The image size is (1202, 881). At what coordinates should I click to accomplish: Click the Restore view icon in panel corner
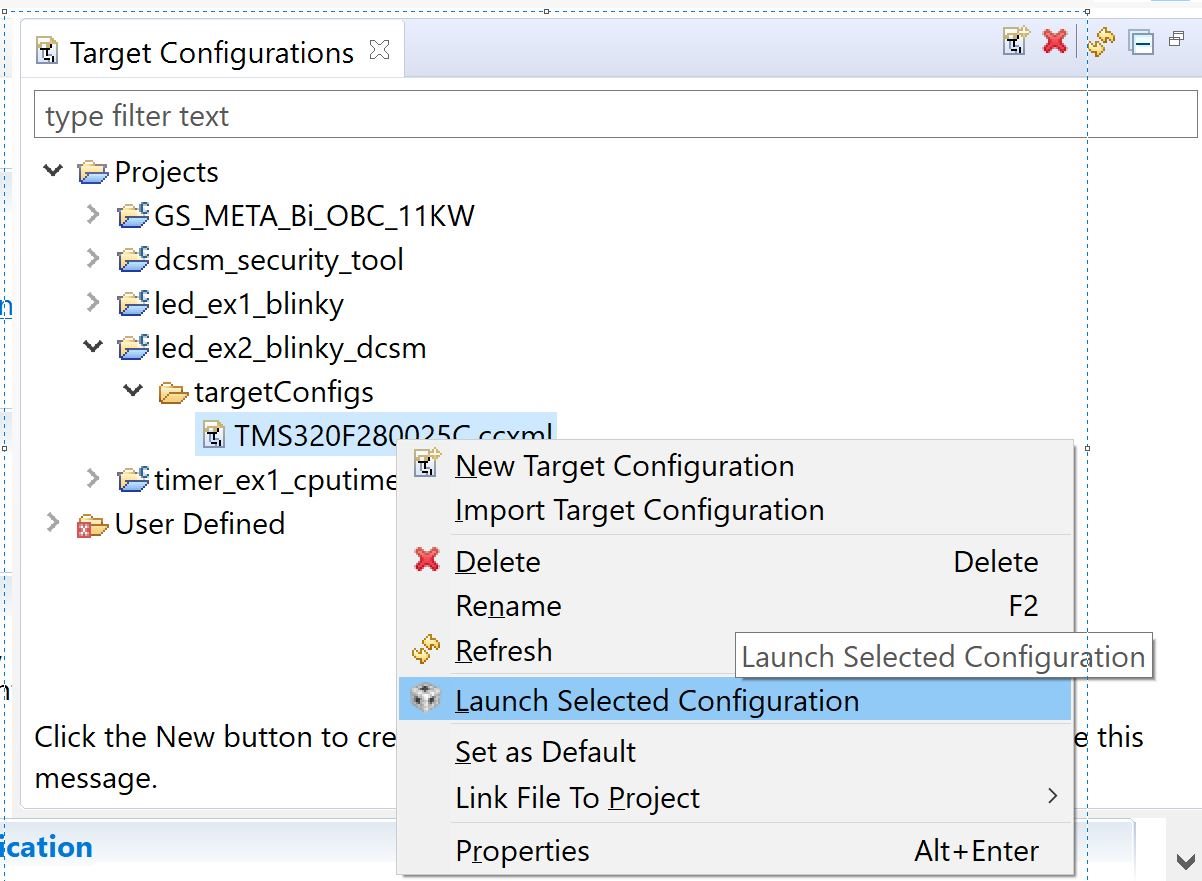click(x=1177, y=40)
